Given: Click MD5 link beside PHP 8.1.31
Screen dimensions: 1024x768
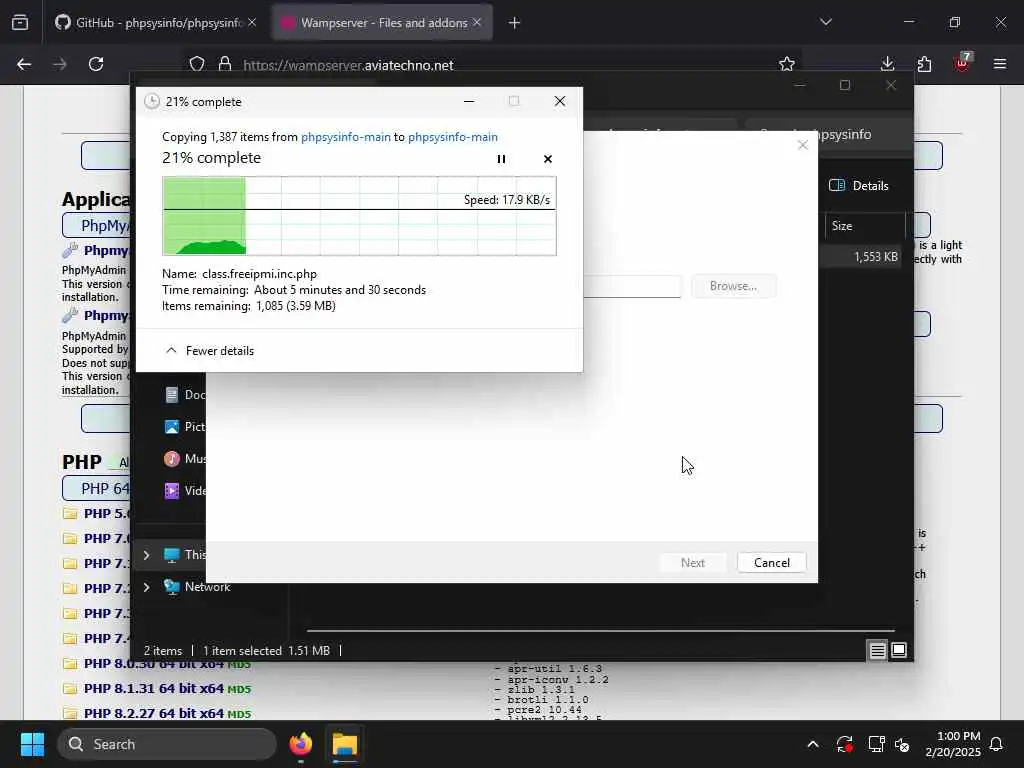Looking at the screenshot, I should pos(239,690).
